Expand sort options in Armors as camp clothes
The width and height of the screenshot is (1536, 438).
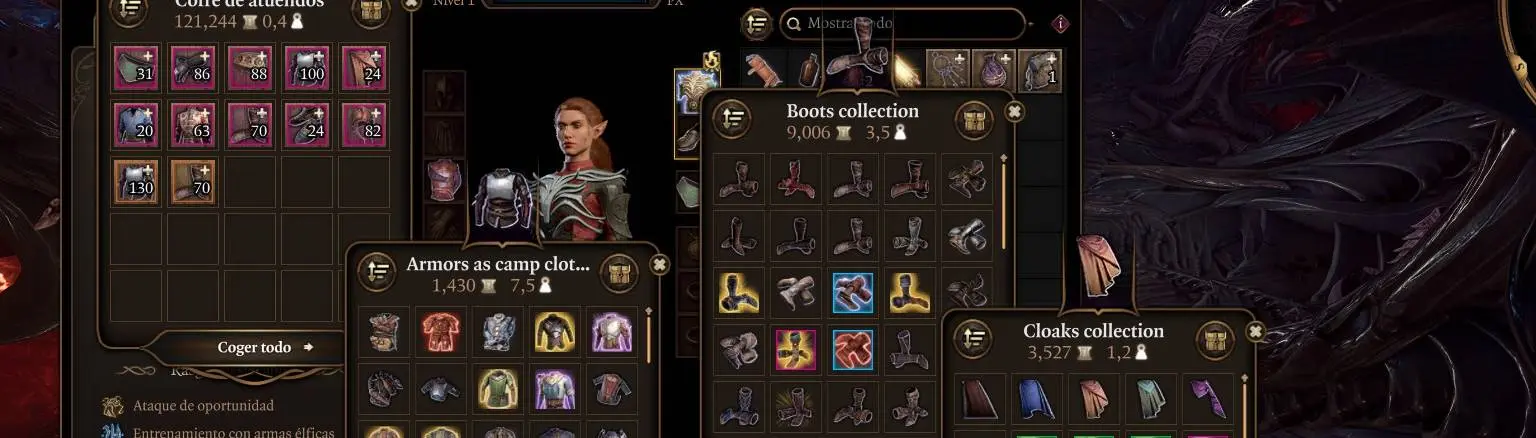tap(377, 273)
